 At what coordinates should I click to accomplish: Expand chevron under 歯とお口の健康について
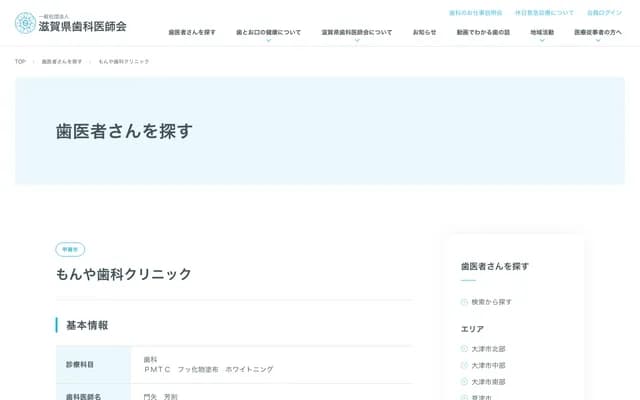(268, 40)
